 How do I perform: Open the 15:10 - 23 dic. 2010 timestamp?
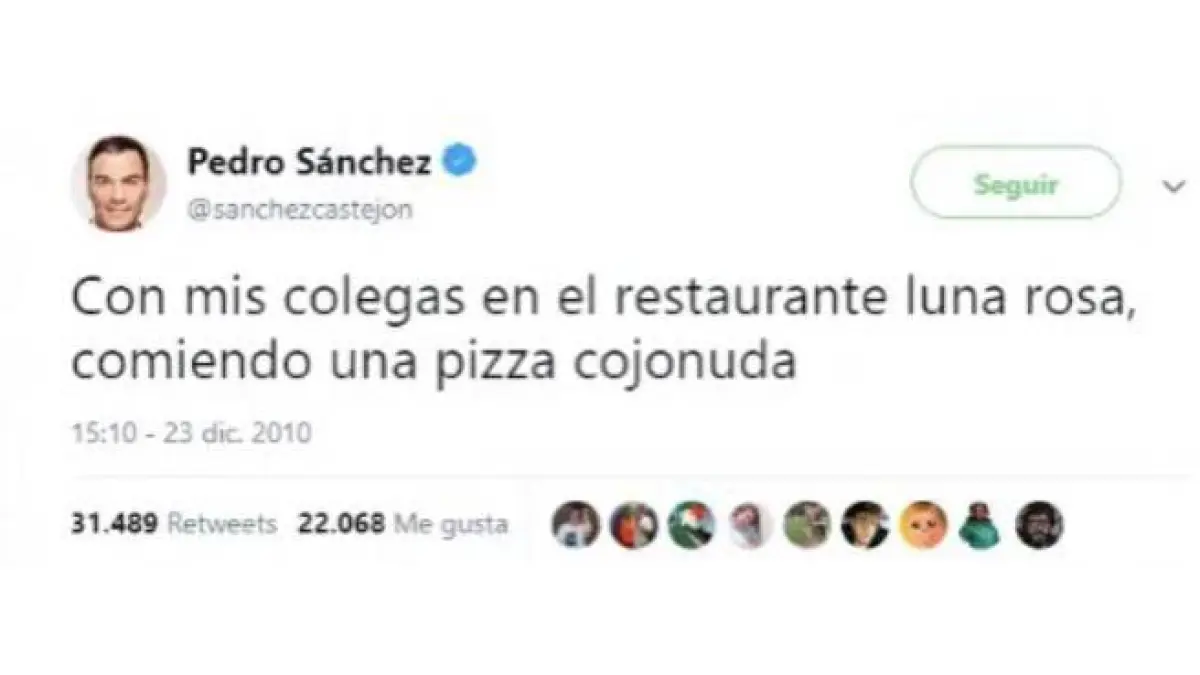pos(192,433)
